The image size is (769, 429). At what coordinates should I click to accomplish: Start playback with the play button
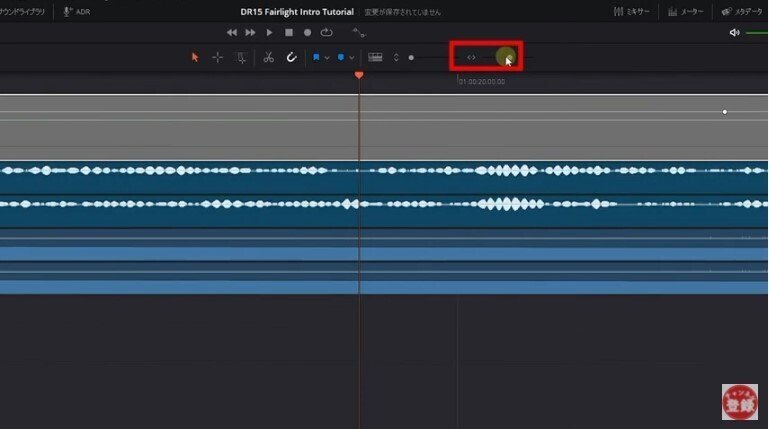269,33
